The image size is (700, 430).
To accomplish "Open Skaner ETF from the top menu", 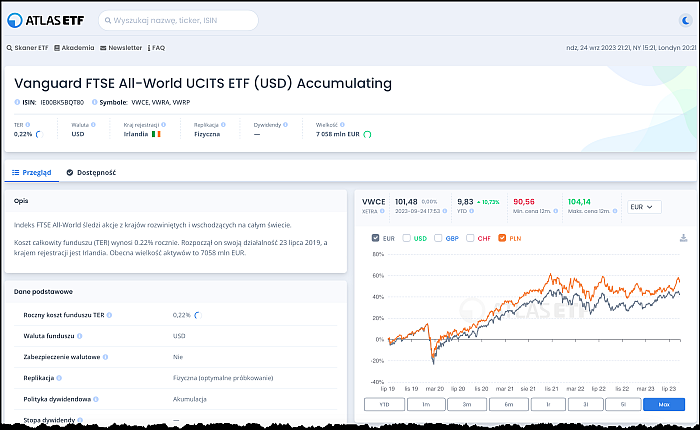I will click(x=27, y=48).
